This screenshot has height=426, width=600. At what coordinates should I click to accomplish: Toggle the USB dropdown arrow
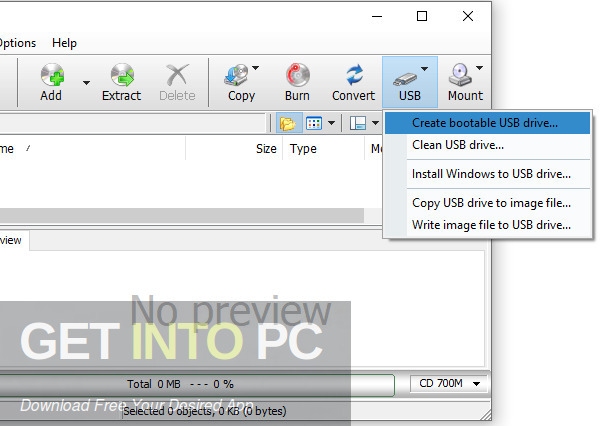424,69
